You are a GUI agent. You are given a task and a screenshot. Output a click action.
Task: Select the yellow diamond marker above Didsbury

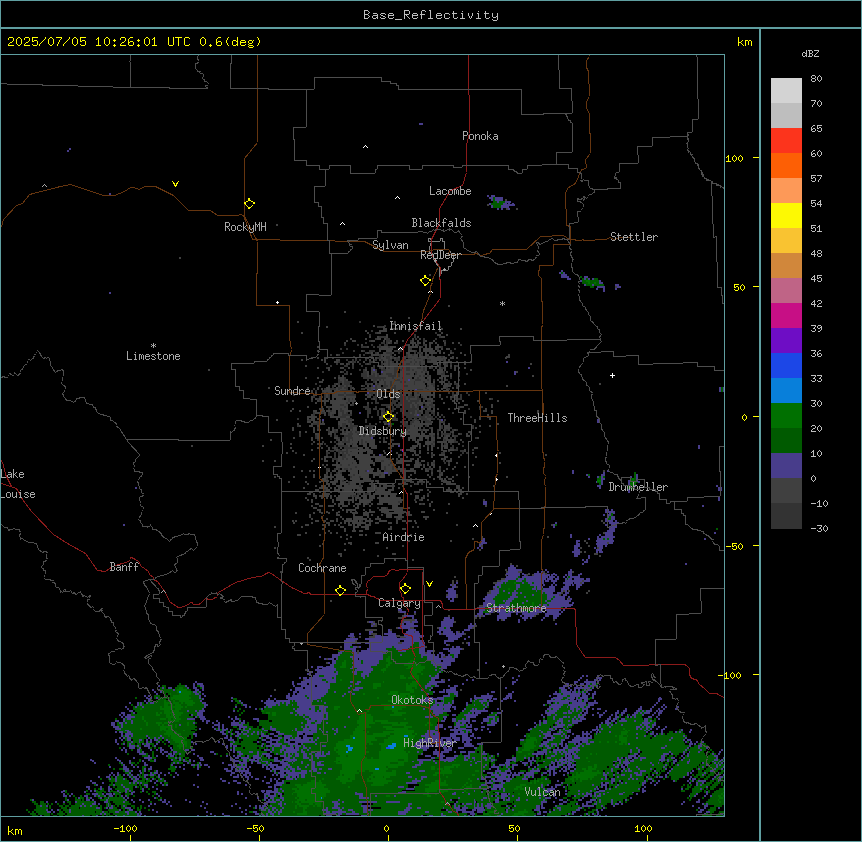click(388, 417)
